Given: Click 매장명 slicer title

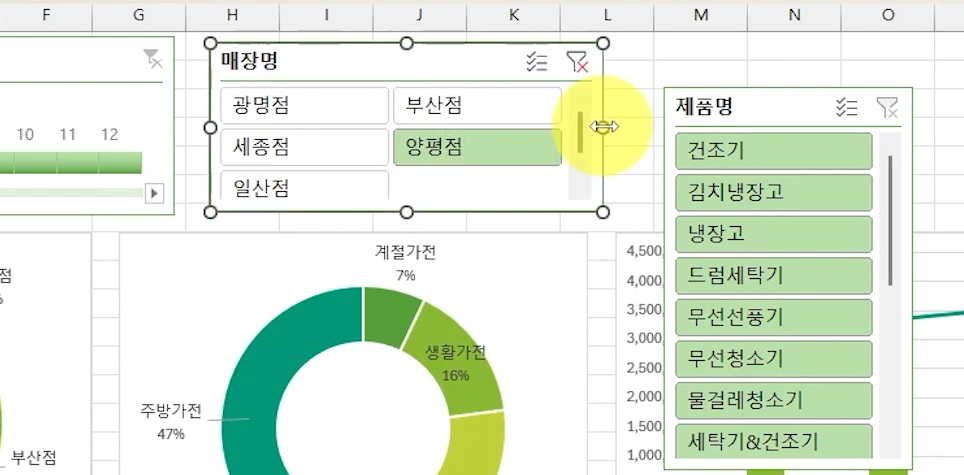Looking at the screenshot, I should (250, 61).
